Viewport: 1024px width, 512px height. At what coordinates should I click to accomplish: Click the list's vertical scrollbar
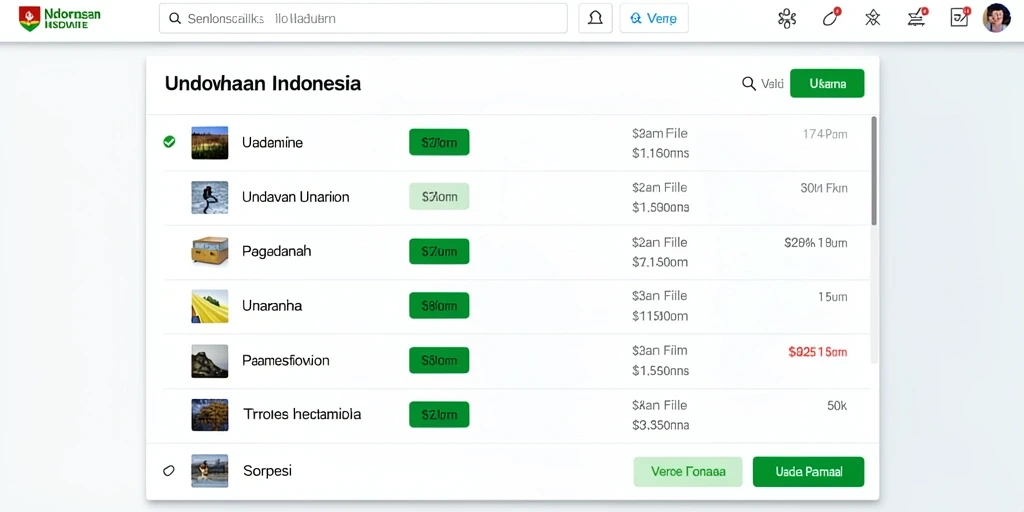point(874,171)
